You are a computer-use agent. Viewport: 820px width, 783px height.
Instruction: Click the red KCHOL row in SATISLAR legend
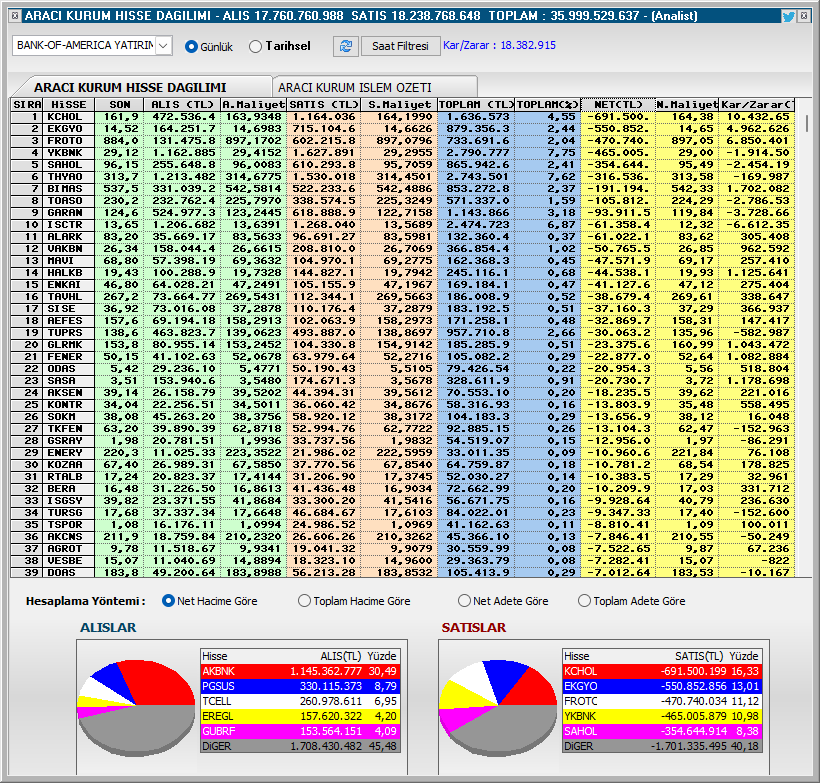(x=662, y=671)
